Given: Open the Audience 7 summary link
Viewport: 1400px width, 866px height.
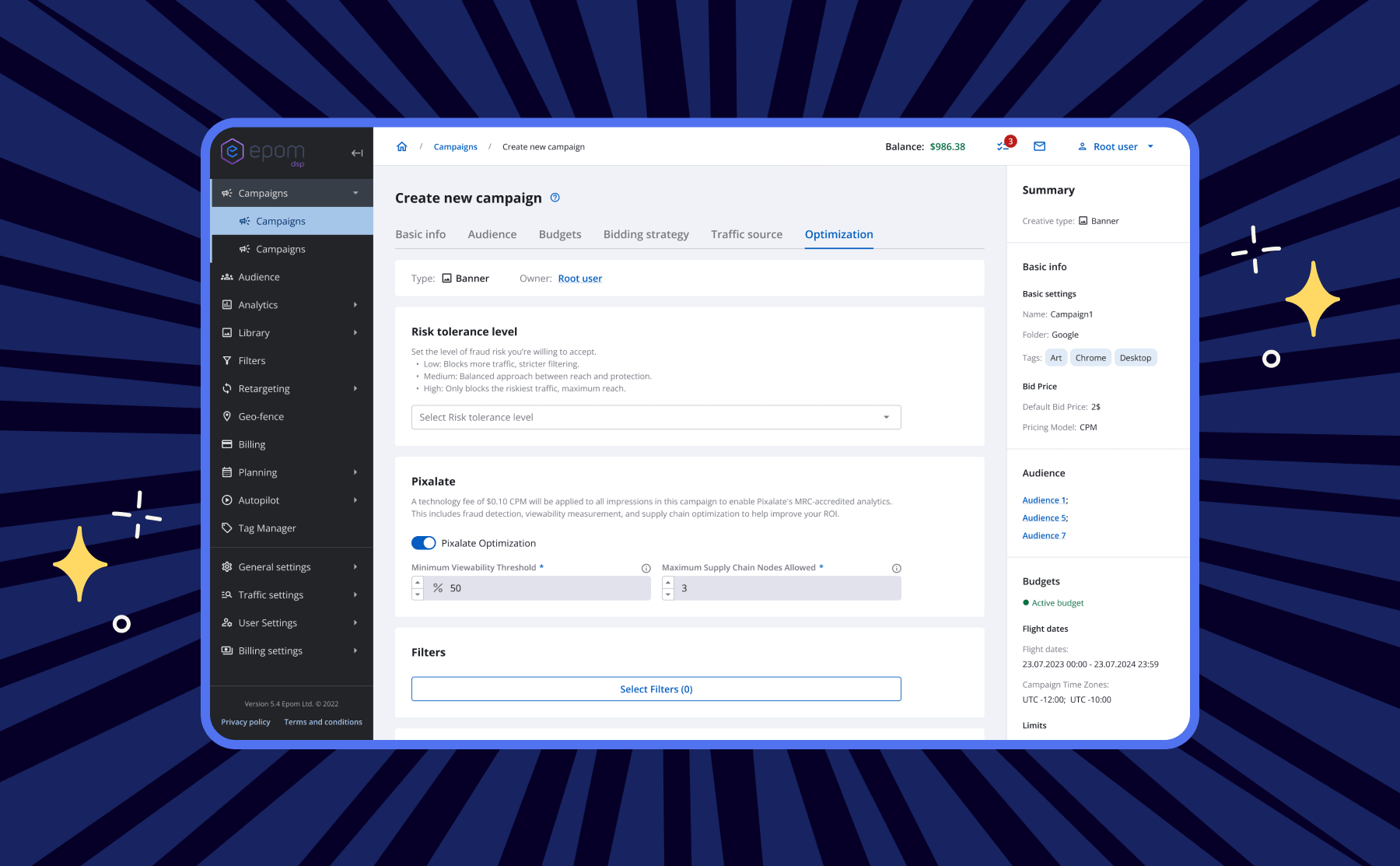Looking at the screenshot, I should (1044, 536).
